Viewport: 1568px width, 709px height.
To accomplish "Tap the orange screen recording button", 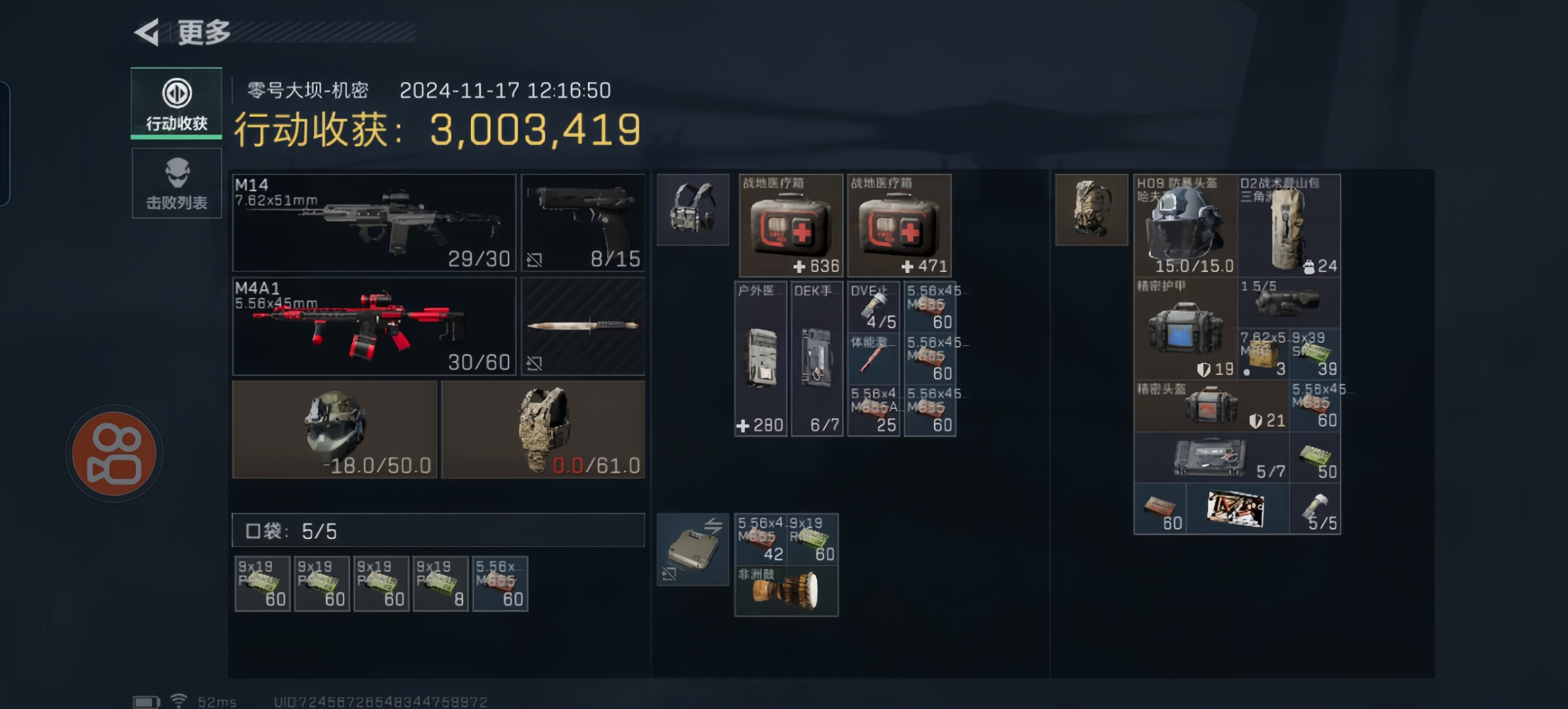I will pyautogui.click(x=114, y=453).
